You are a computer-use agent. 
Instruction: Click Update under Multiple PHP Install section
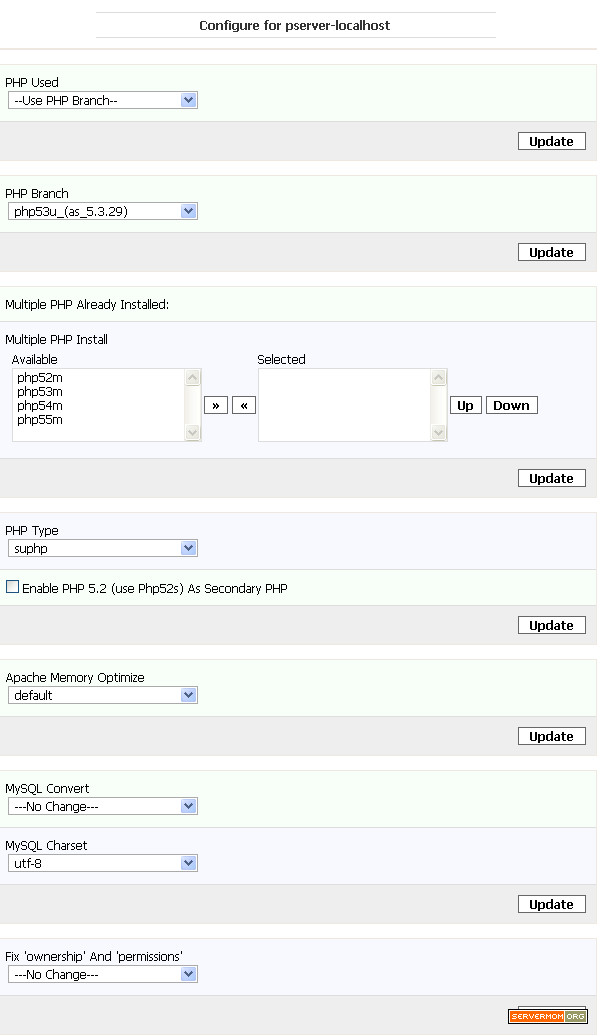tap(552, 478)
